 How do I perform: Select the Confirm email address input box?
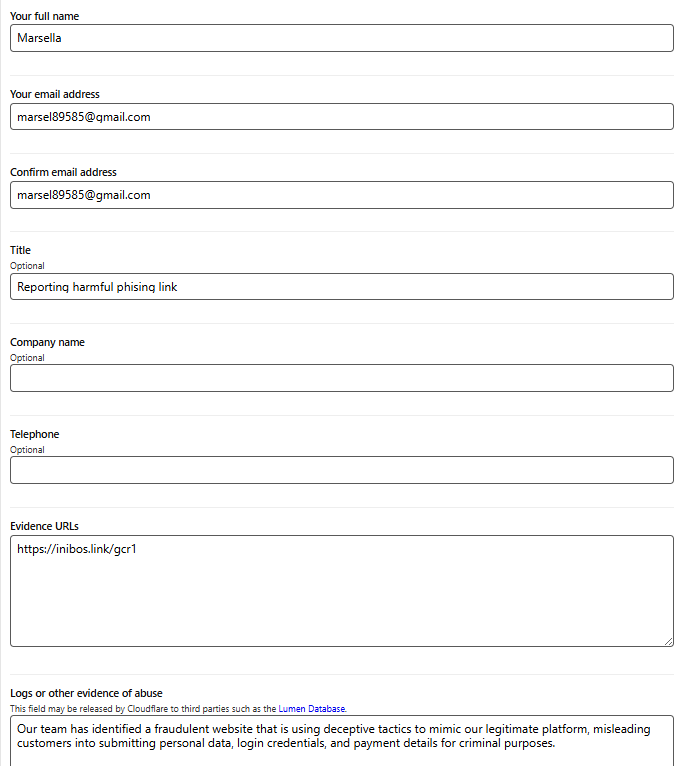tap(341, 195)
